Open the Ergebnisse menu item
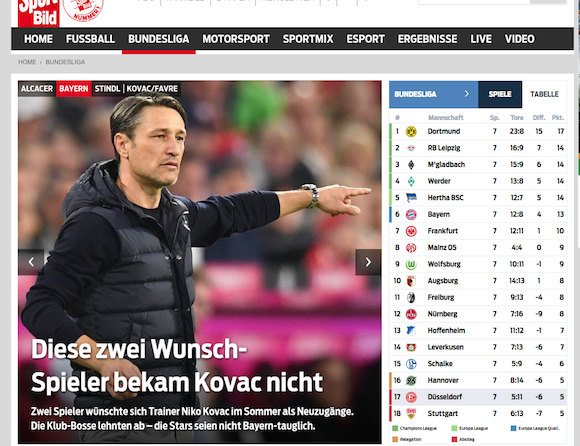The image size is (580, 446). point(427,39)
